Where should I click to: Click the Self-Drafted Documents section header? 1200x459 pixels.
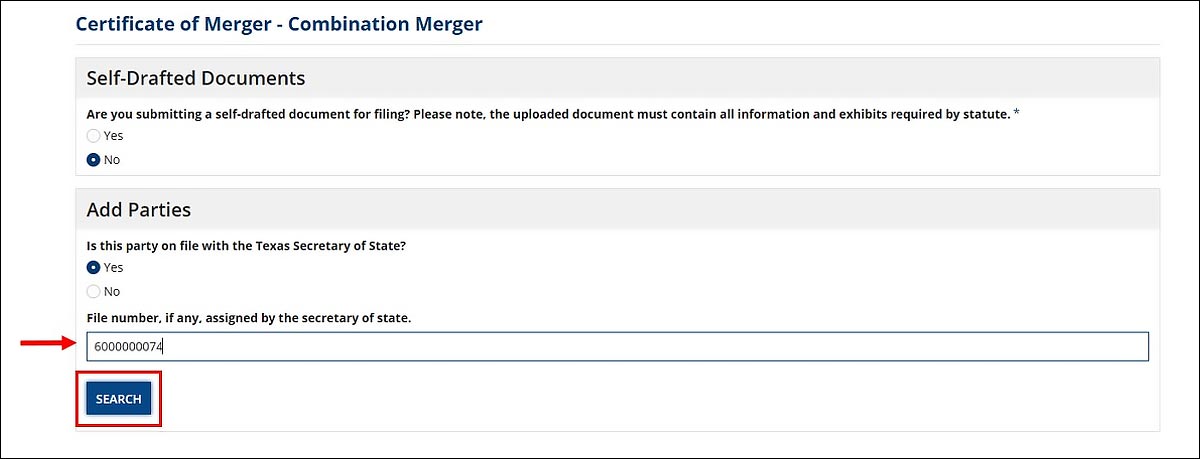tap(196, 78)
